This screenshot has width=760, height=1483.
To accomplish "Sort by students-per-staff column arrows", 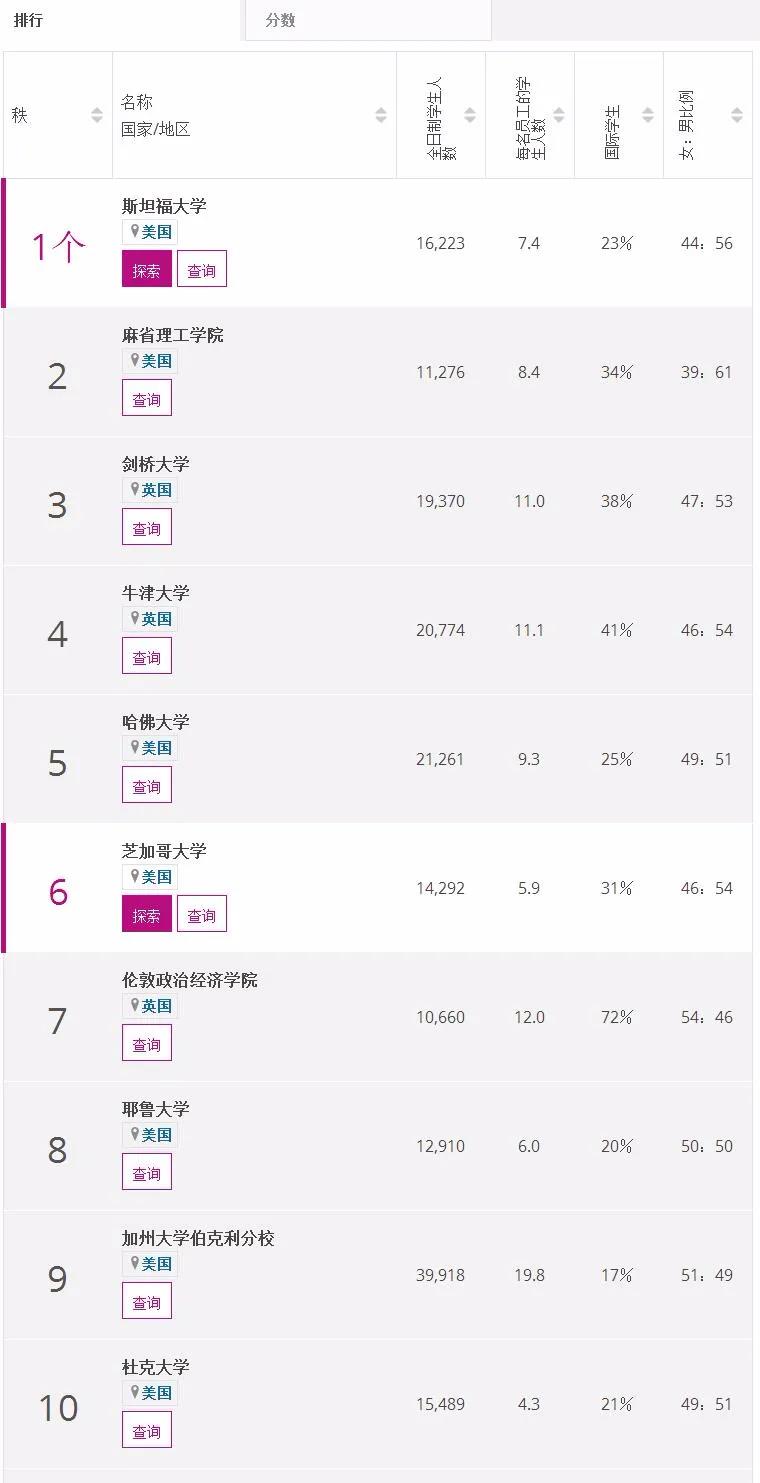I will pos(559,115).
